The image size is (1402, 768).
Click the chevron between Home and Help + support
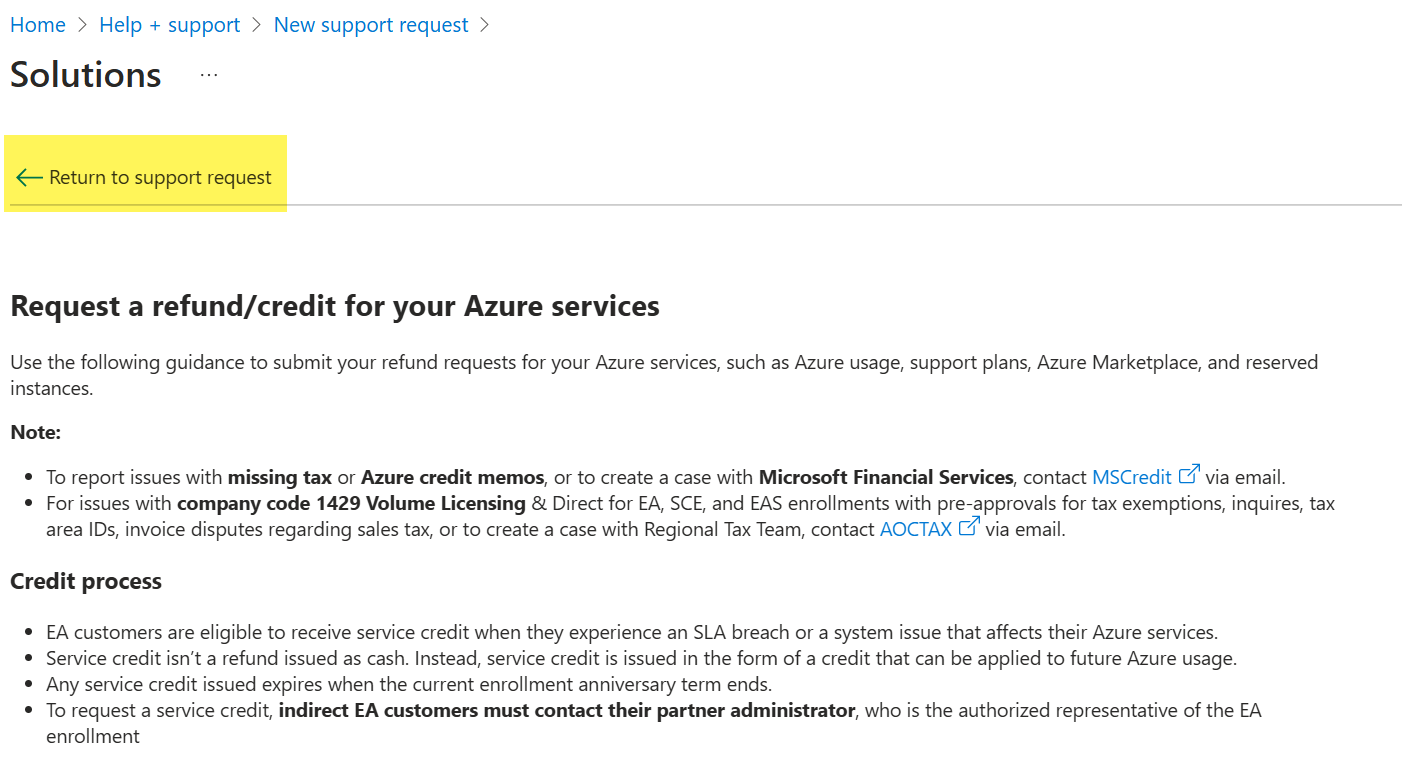tap(80, 24)
